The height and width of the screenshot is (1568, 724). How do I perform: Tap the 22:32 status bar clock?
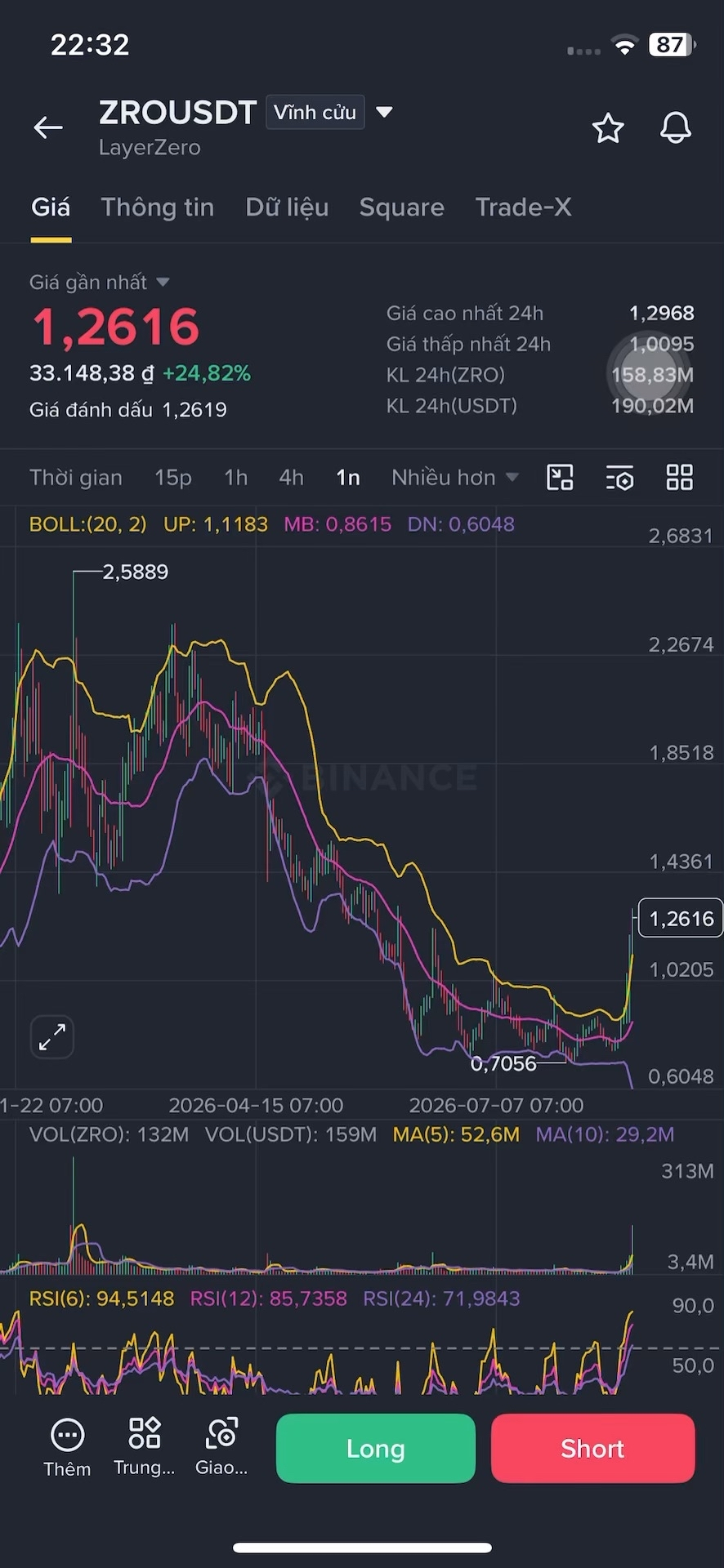coord(90,45)
